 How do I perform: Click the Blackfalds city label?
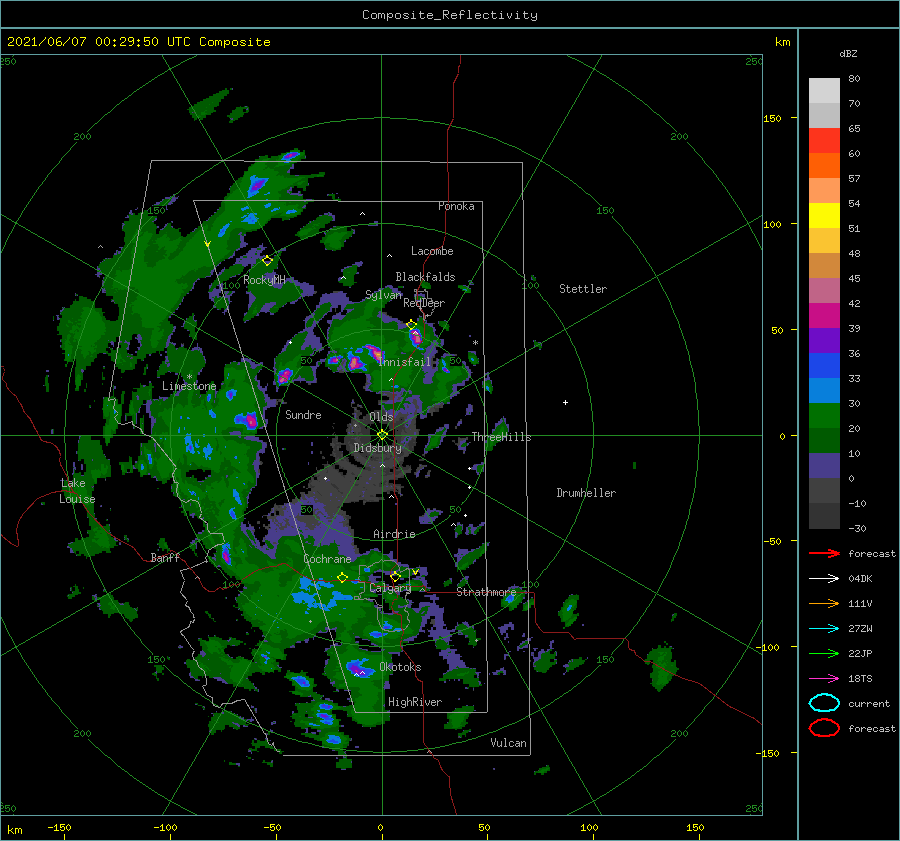pos(425,277)
